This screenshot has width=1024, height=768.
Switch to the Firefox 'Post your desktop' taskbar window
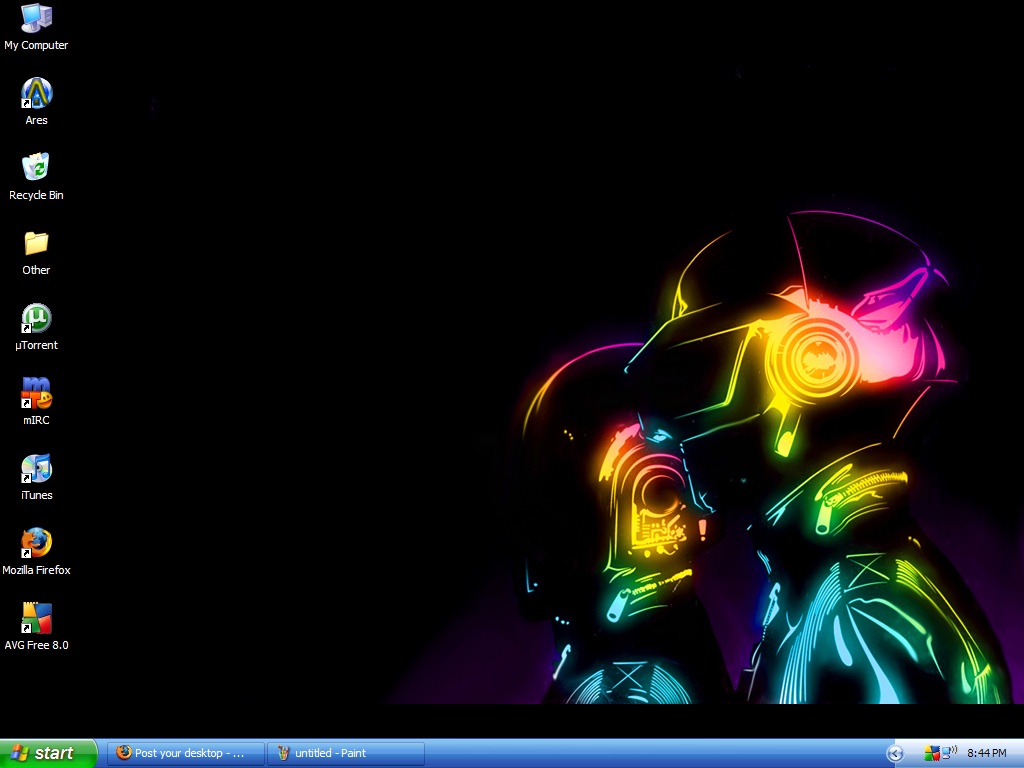[186, 753]
